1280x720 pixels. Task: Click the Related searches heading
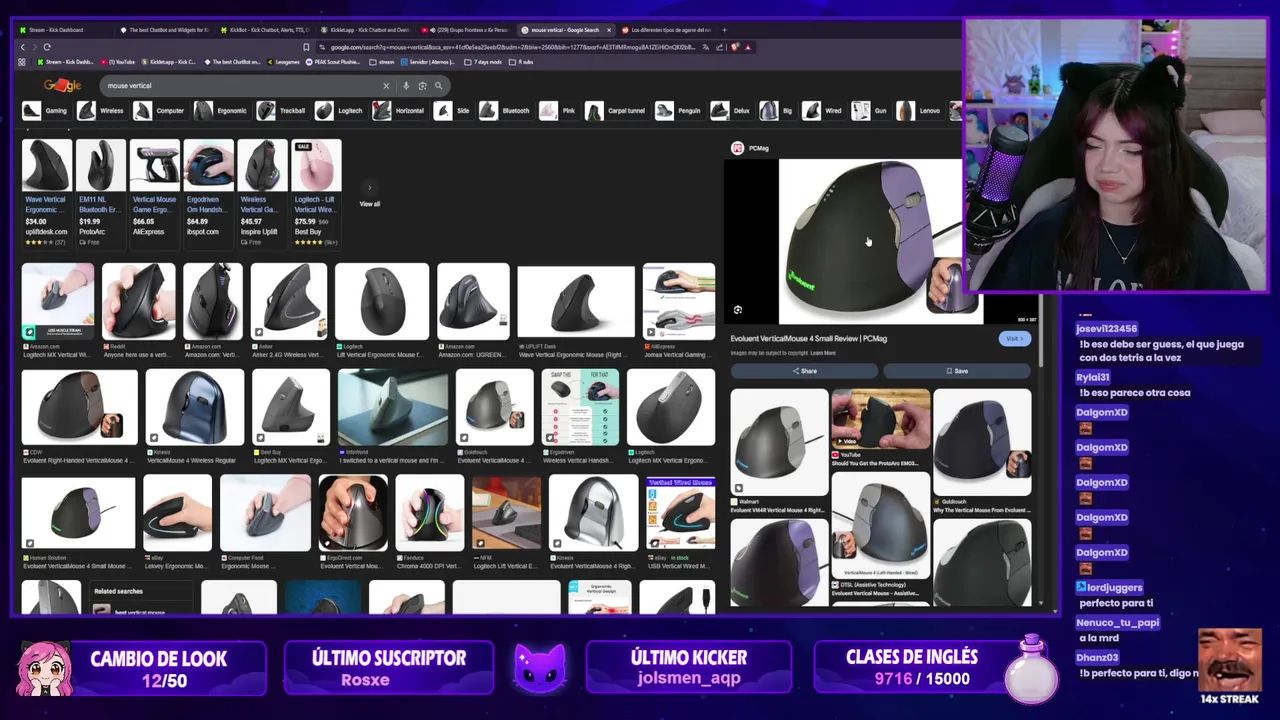click(118, 591)
